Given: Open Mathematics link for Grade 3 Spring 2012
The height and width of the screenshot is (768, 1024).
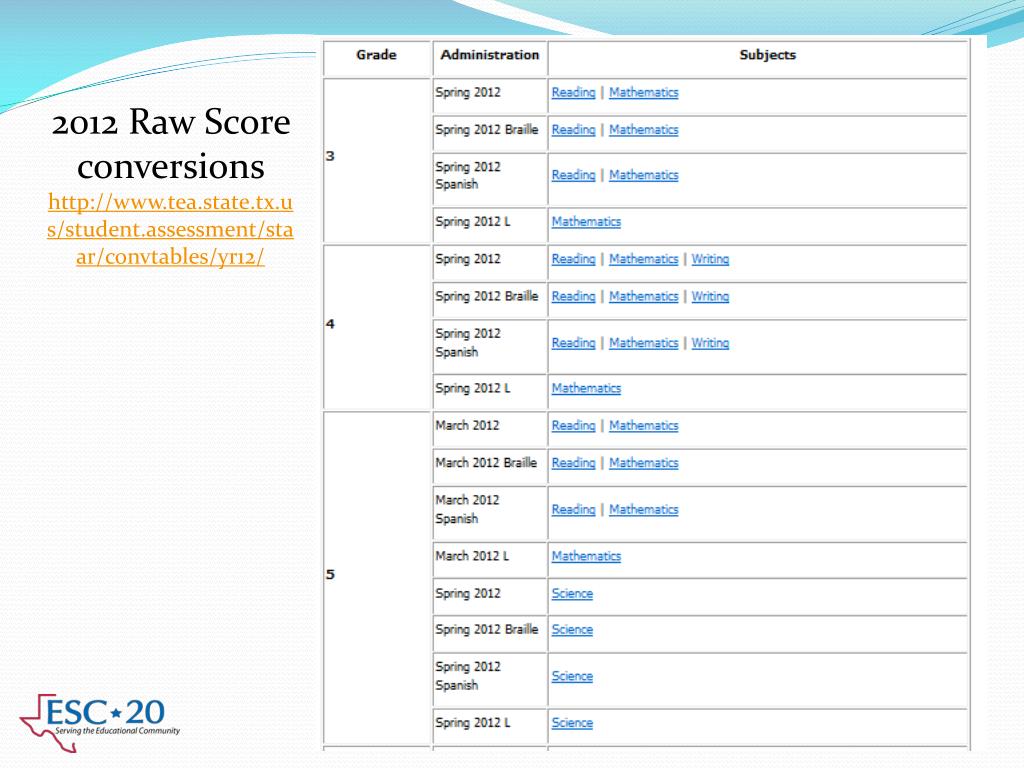Looking at the screenshot, I should [643, 93].
